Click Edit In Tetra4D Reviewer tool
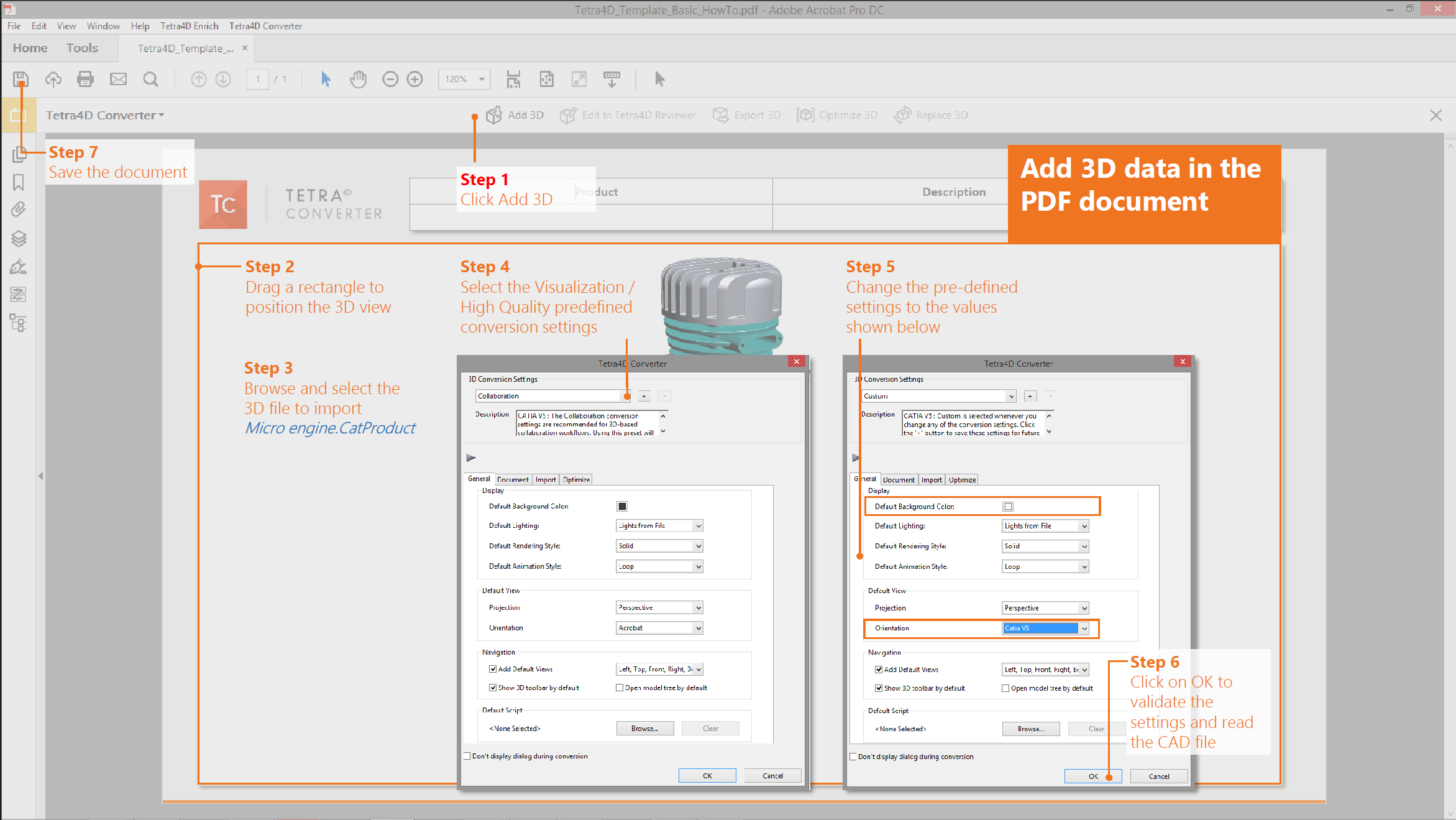 point(628,115)
